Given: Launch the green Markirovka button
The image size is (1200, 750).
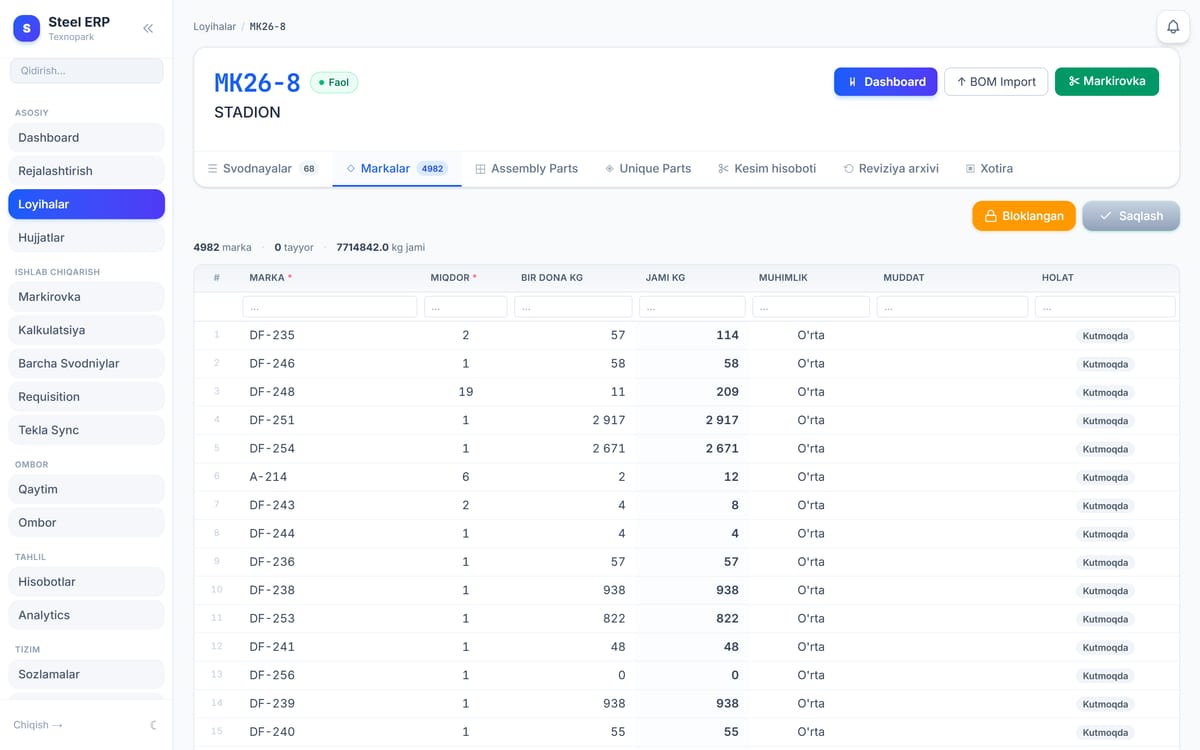Looking at the screenshot, I should [1107, 81].
